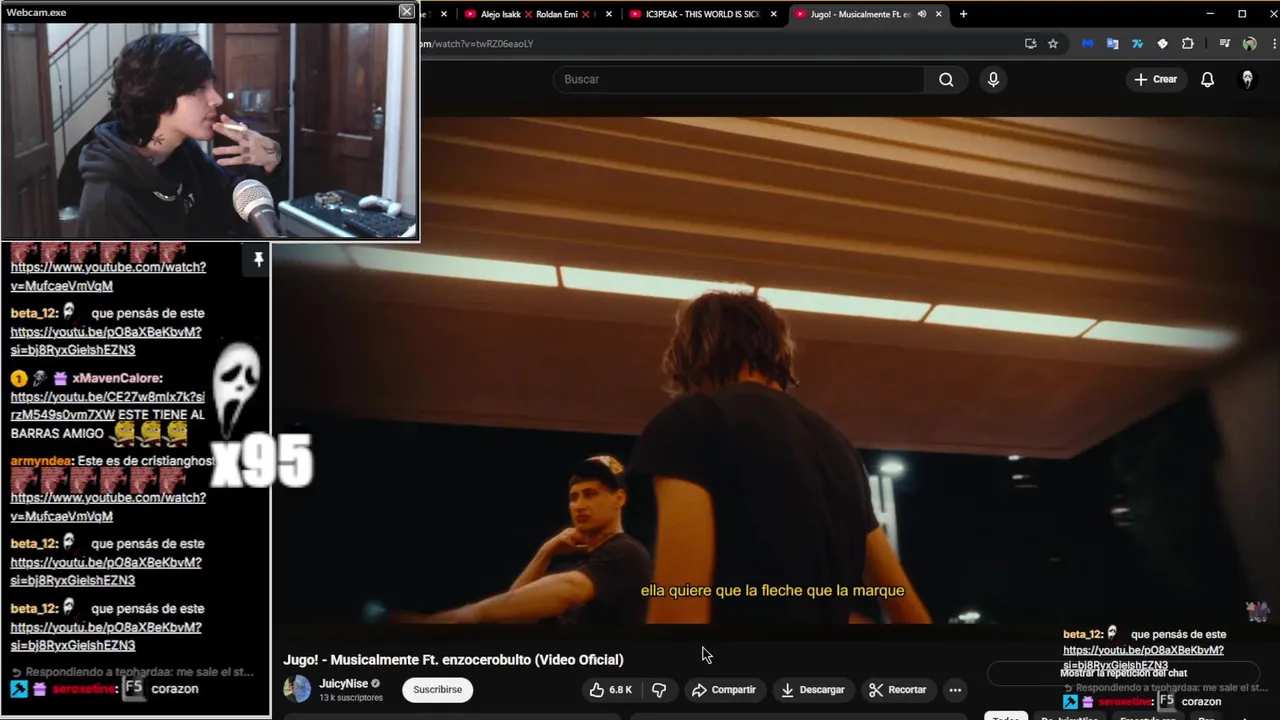Minimize the browser window
This screenshot has width=1280, height=720.
[1210, 14]
